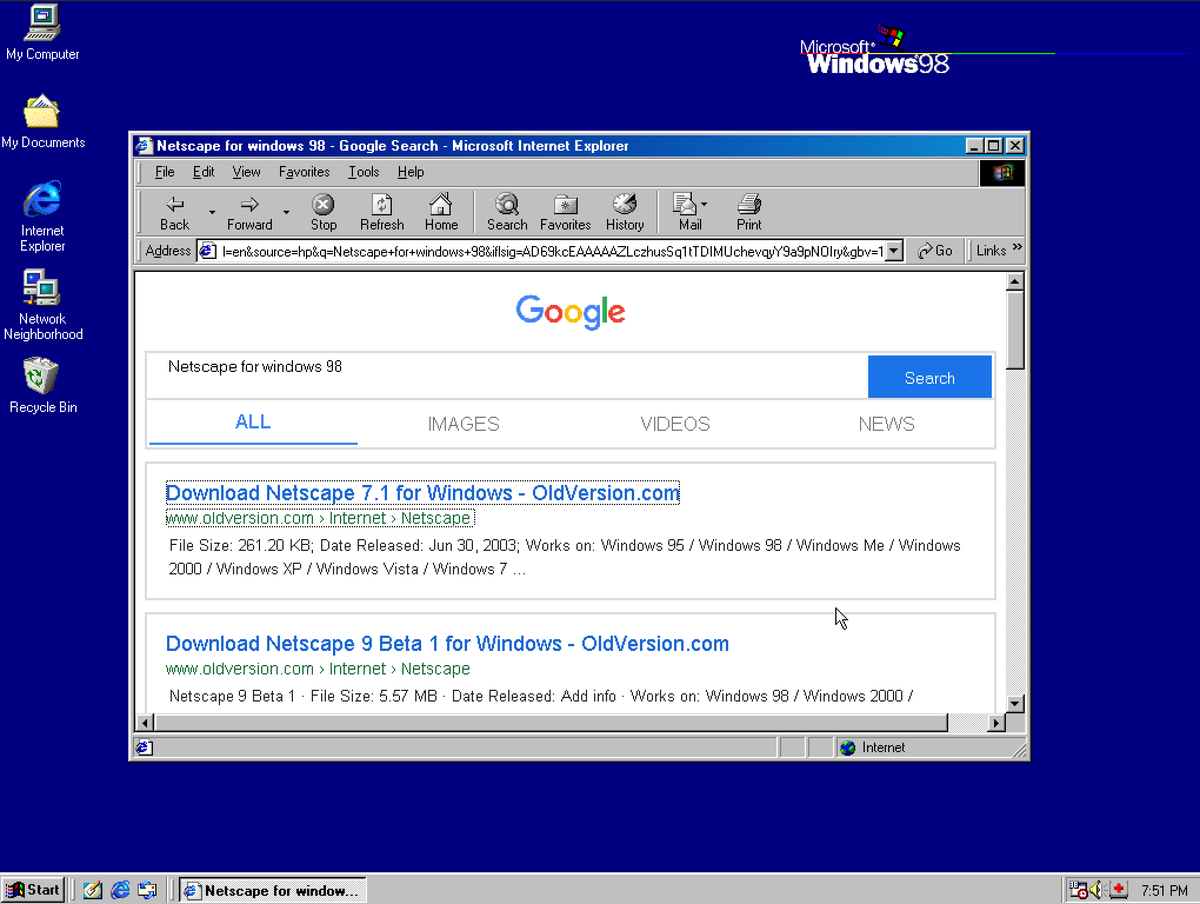Expand the address bar dropdown list

895,251
